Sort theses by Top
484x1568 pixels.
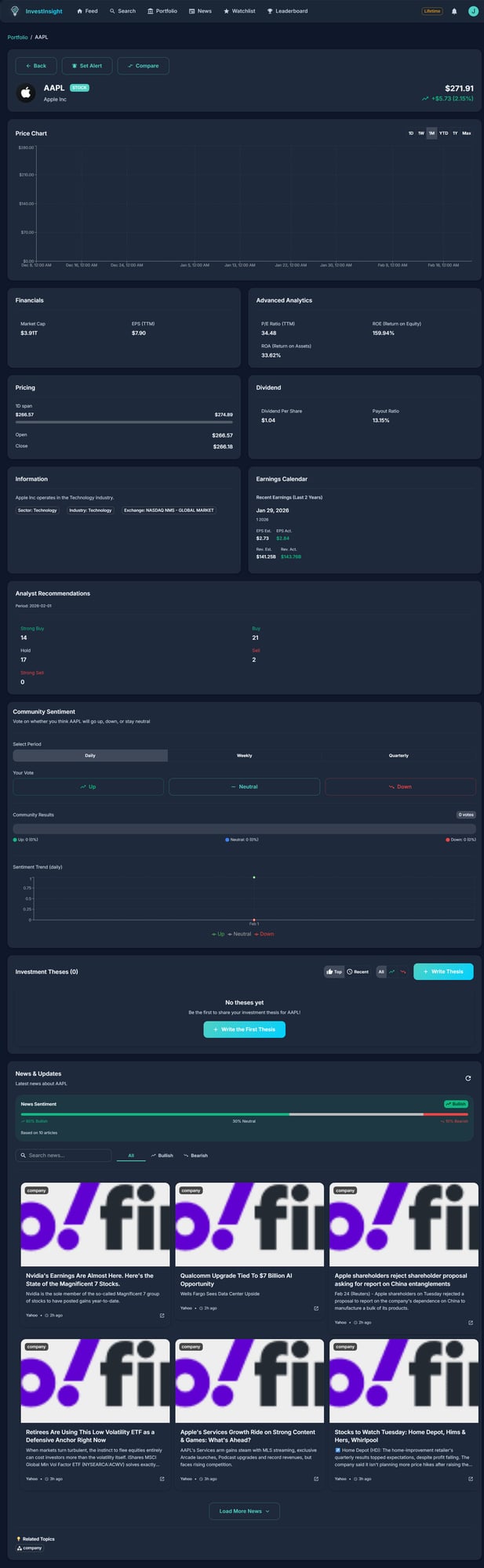334,971
